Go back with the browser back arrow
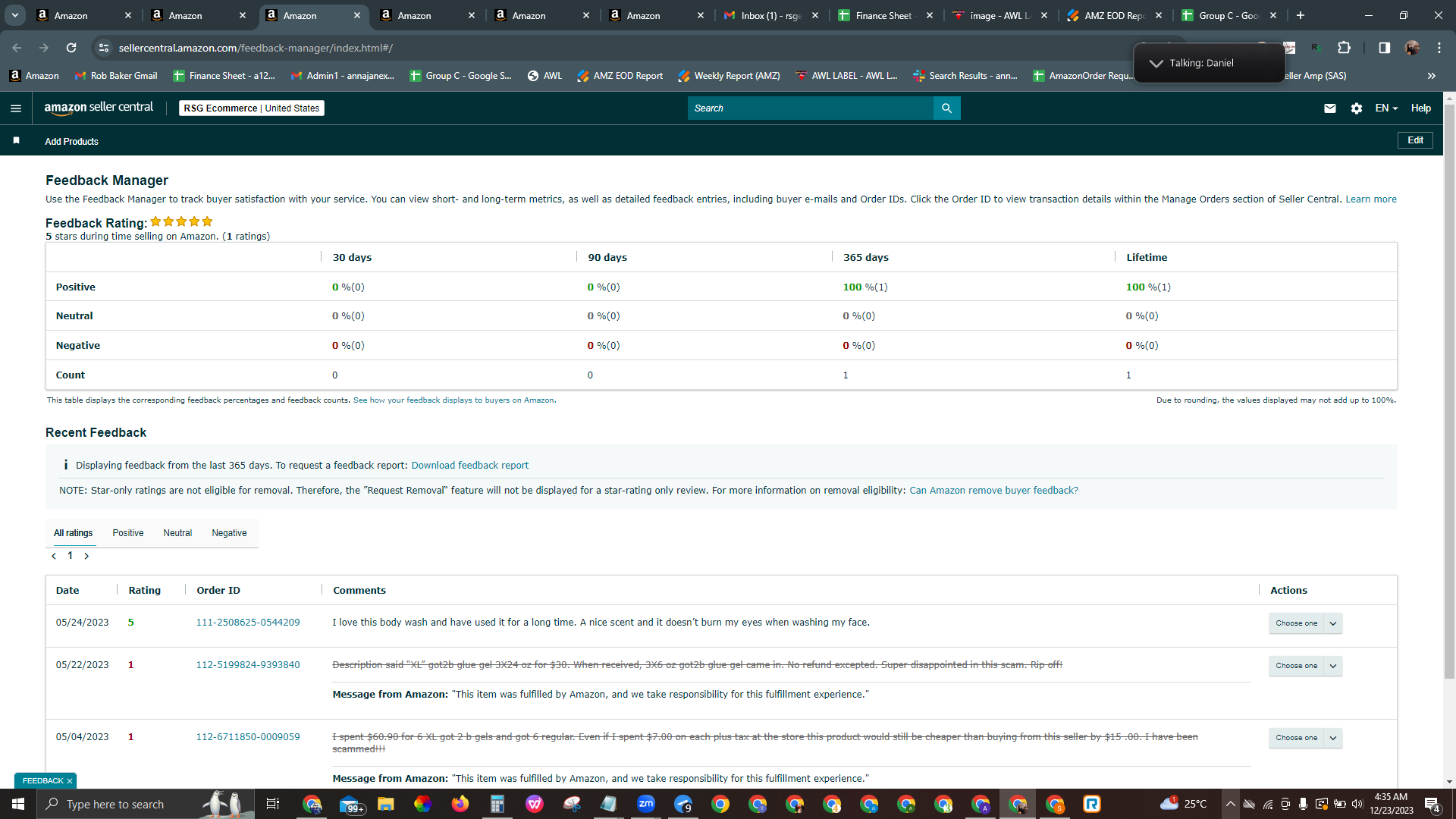Image resolution: width=1456 pixels, height=819 pixels. [x=17, y=48]
